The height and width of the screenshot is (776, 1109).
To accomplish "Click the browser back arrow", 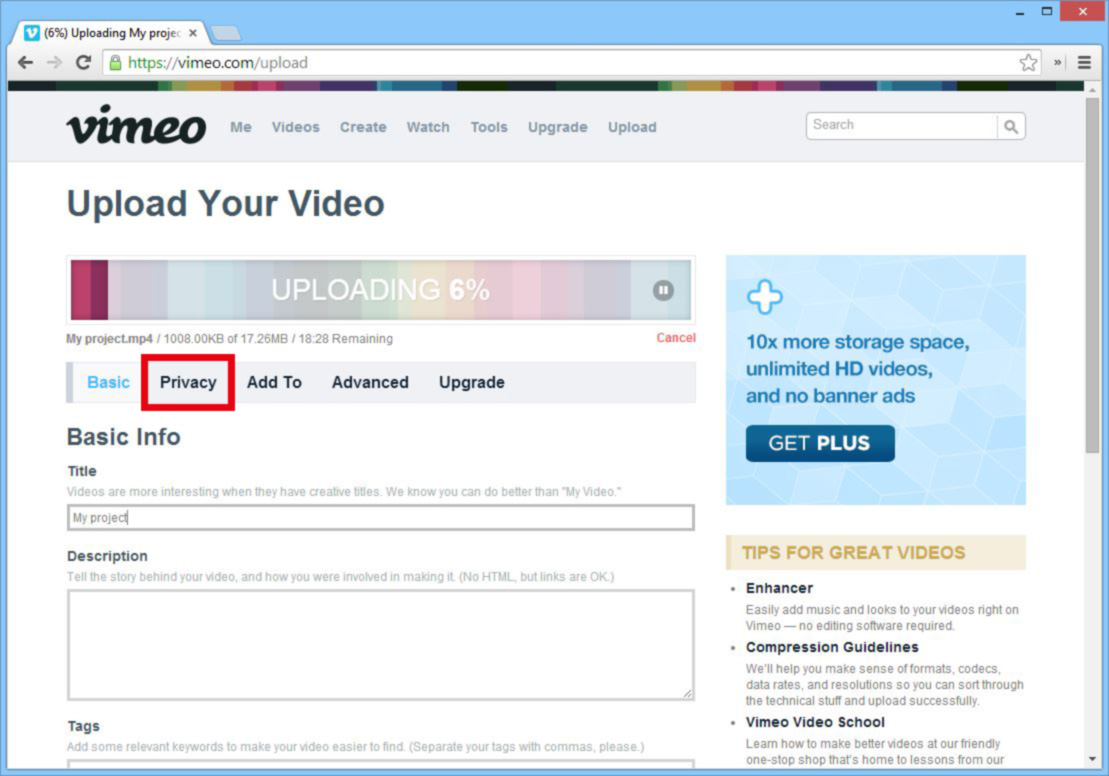I will tap(25, 62).
